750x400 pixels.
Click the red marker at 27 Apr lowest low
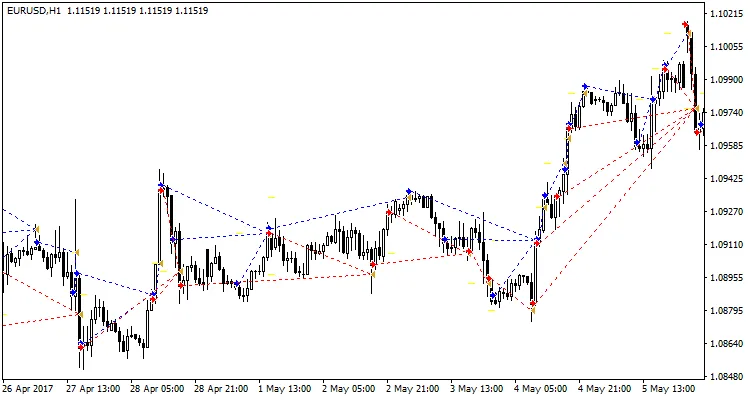pyautogui.click(x=82, y=347)
